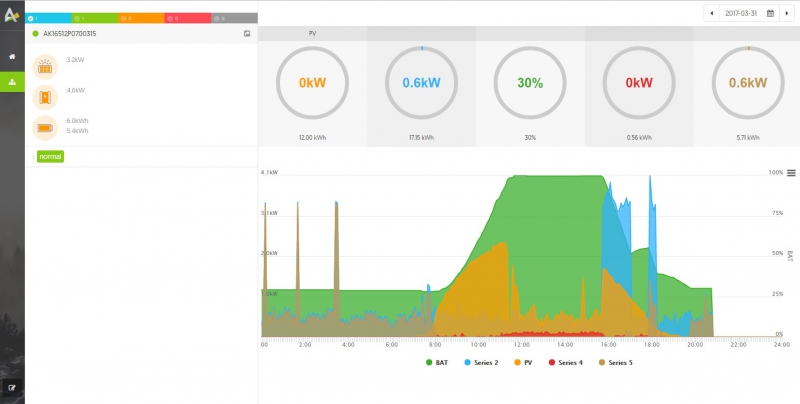Click the tan 0.6kW gauge

[x=748, y=83]
